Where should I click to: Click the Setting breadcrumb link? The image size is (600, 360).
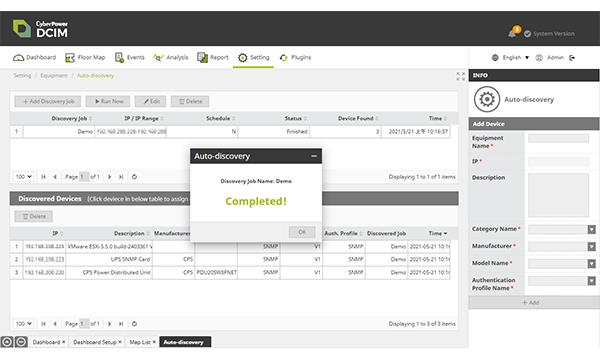pyautogui.click(x=22, y=76)
